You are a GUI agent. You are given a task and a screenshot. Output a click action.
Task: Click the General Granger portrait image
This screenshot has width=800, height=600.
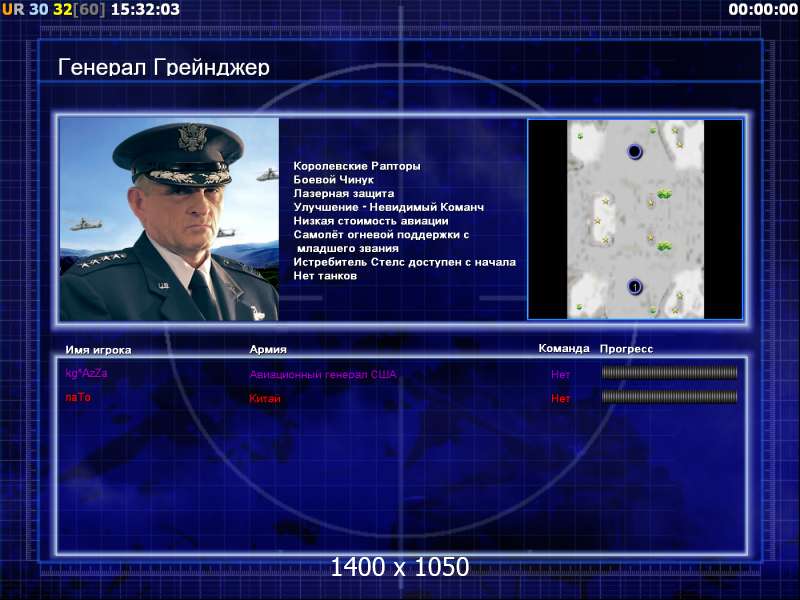click(169, 219)
